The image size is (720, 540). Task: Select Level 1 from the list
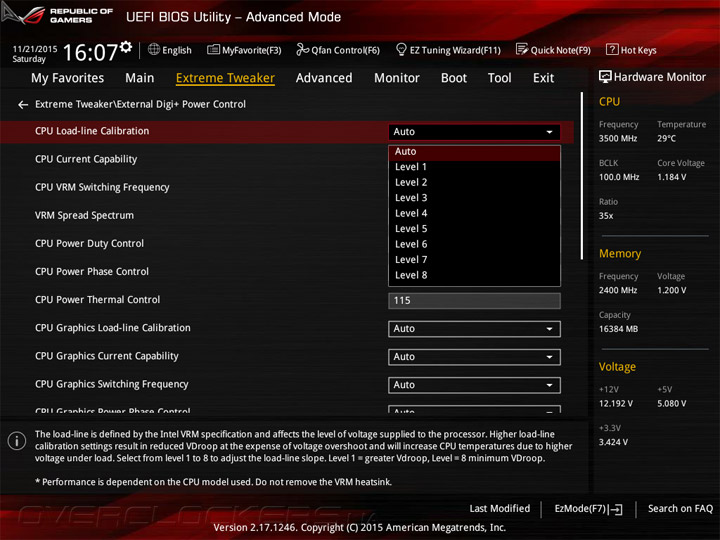coord(474,167)
